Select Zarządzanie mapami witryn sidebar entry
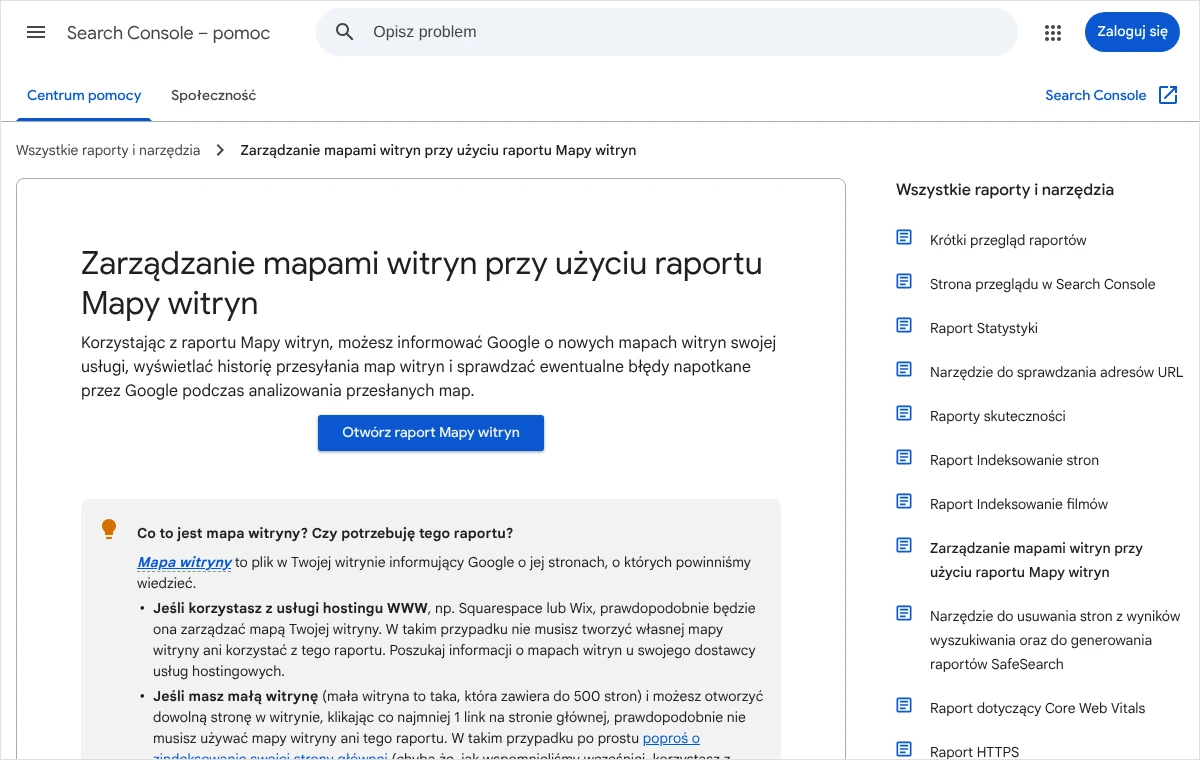This screenshot has height=760, width=1200. [x=1036, y=560]
